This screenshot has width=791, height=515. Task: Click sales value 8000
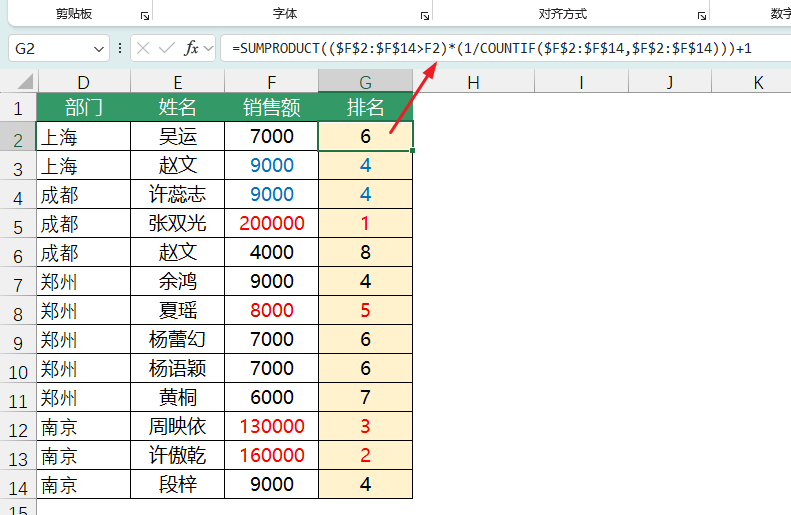[x=271, y=310]
